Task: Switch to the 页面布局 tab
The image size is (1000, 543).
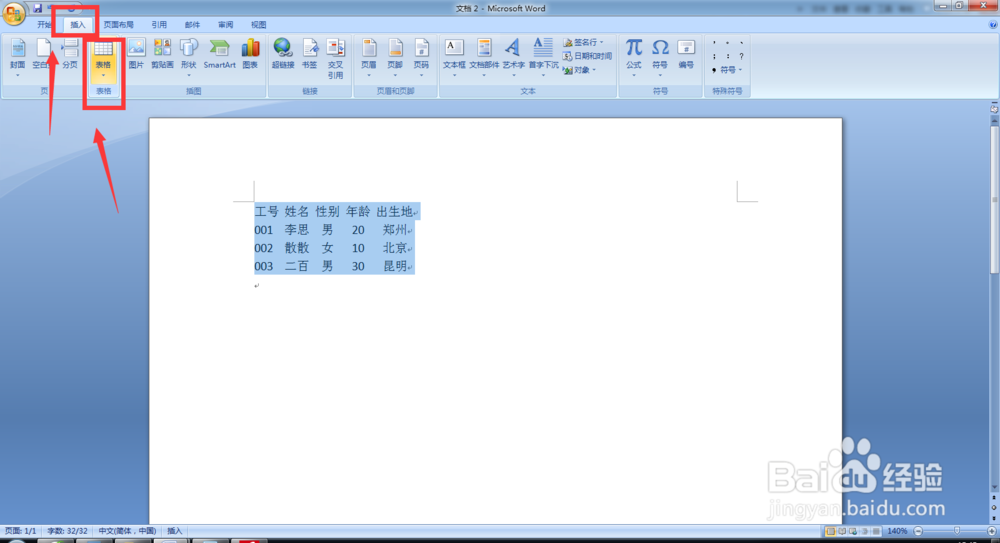Action: [x=119, y=25]
